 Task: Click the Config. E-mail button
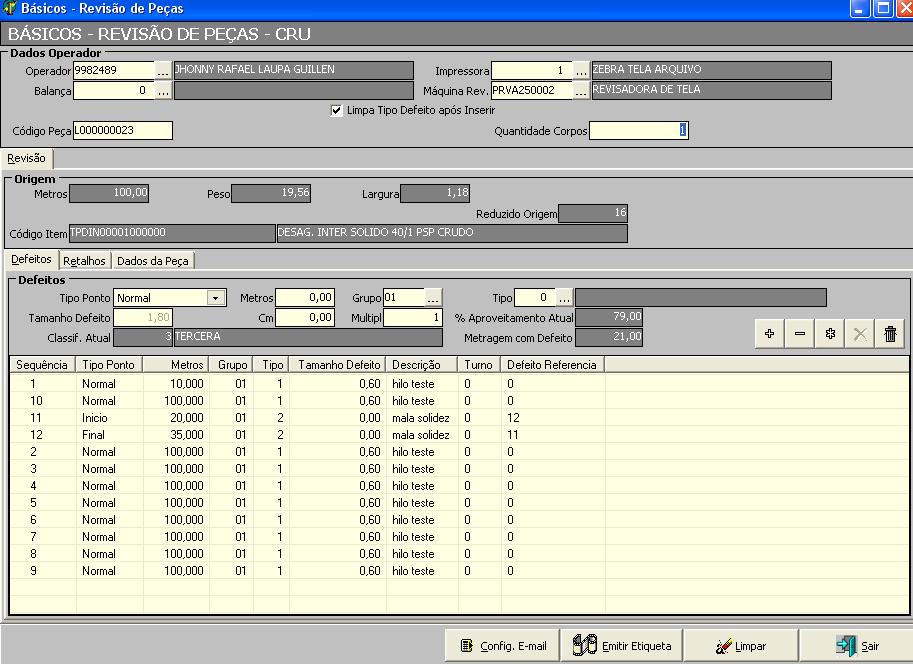(502, 646)
